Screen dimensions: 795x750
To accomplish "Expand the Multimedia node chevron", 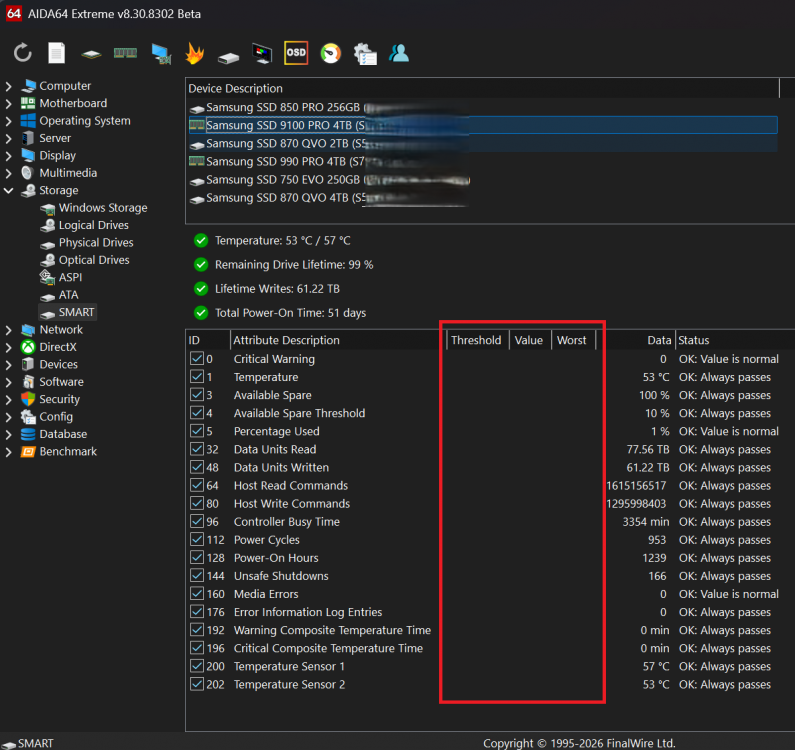I will (8, 173).
